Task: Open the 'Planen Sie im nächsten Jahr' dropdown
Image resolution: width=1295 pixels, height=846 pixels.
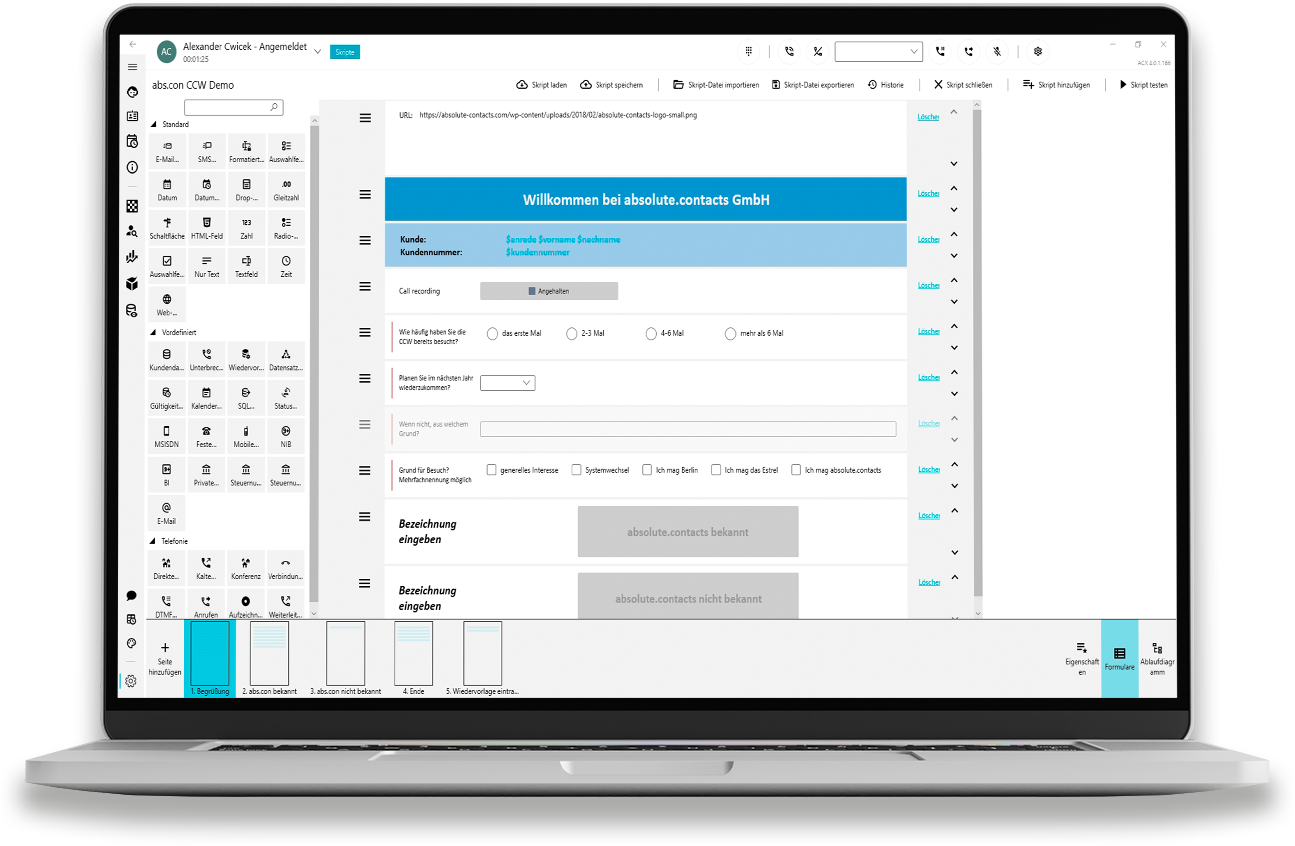Action: 508,383
